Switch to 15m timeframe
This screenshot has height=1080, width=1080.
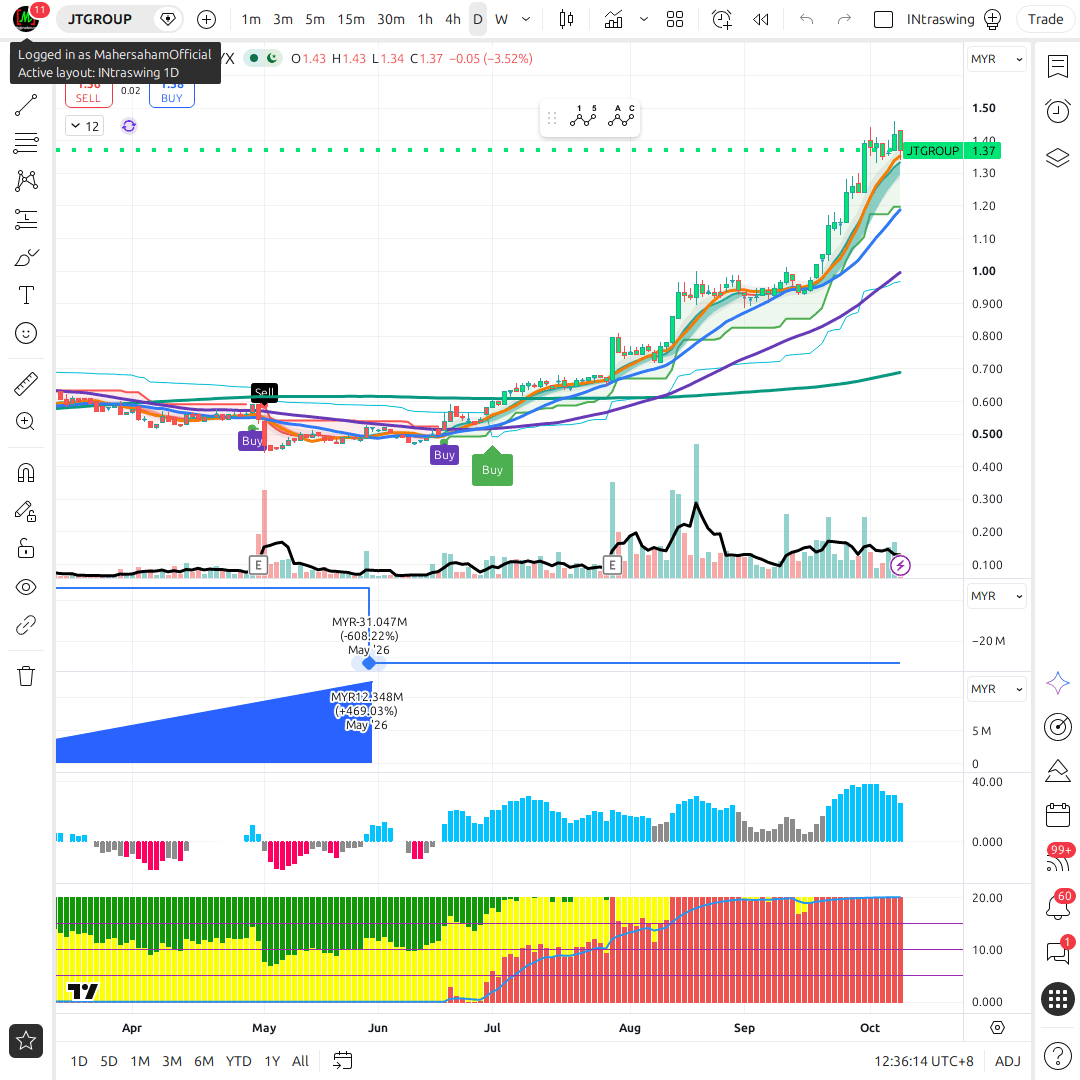click(351, 19)
